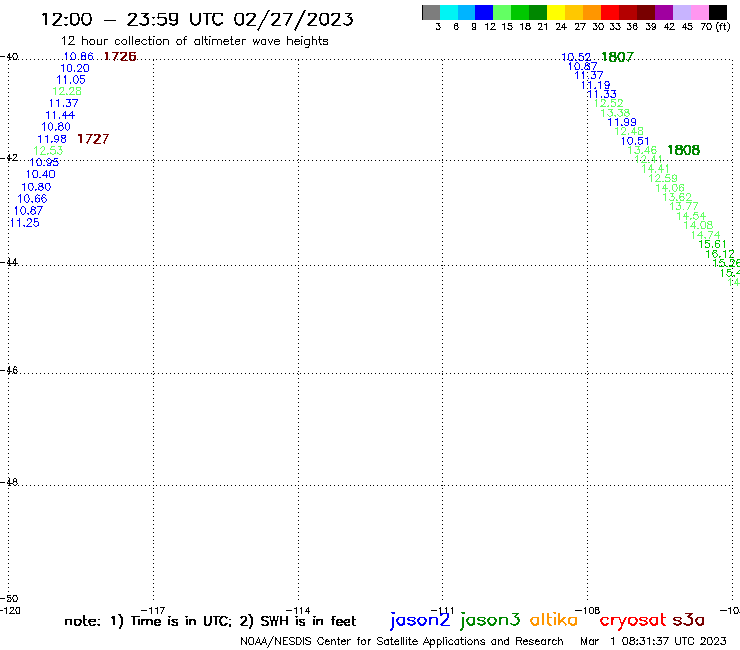Click the 1808 time stamp label

(x=683, y=150)
